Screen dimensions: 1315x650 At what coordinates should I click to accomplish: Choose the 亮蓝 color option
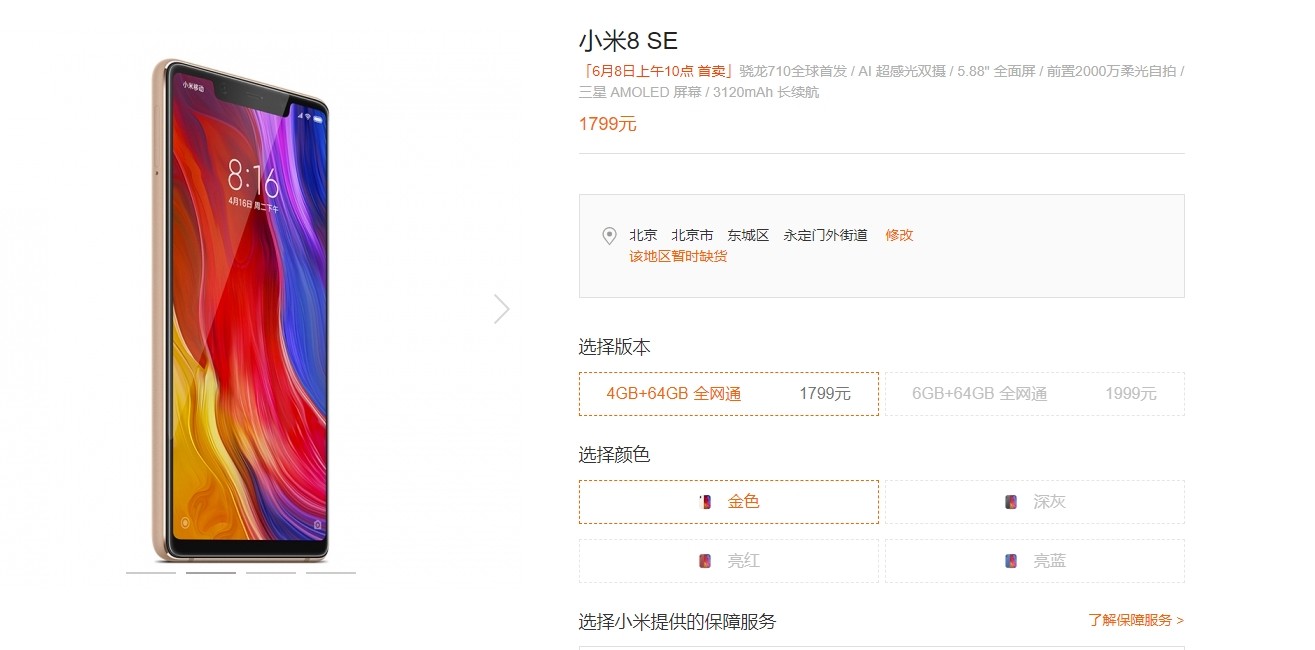(x=1035, y=561)
